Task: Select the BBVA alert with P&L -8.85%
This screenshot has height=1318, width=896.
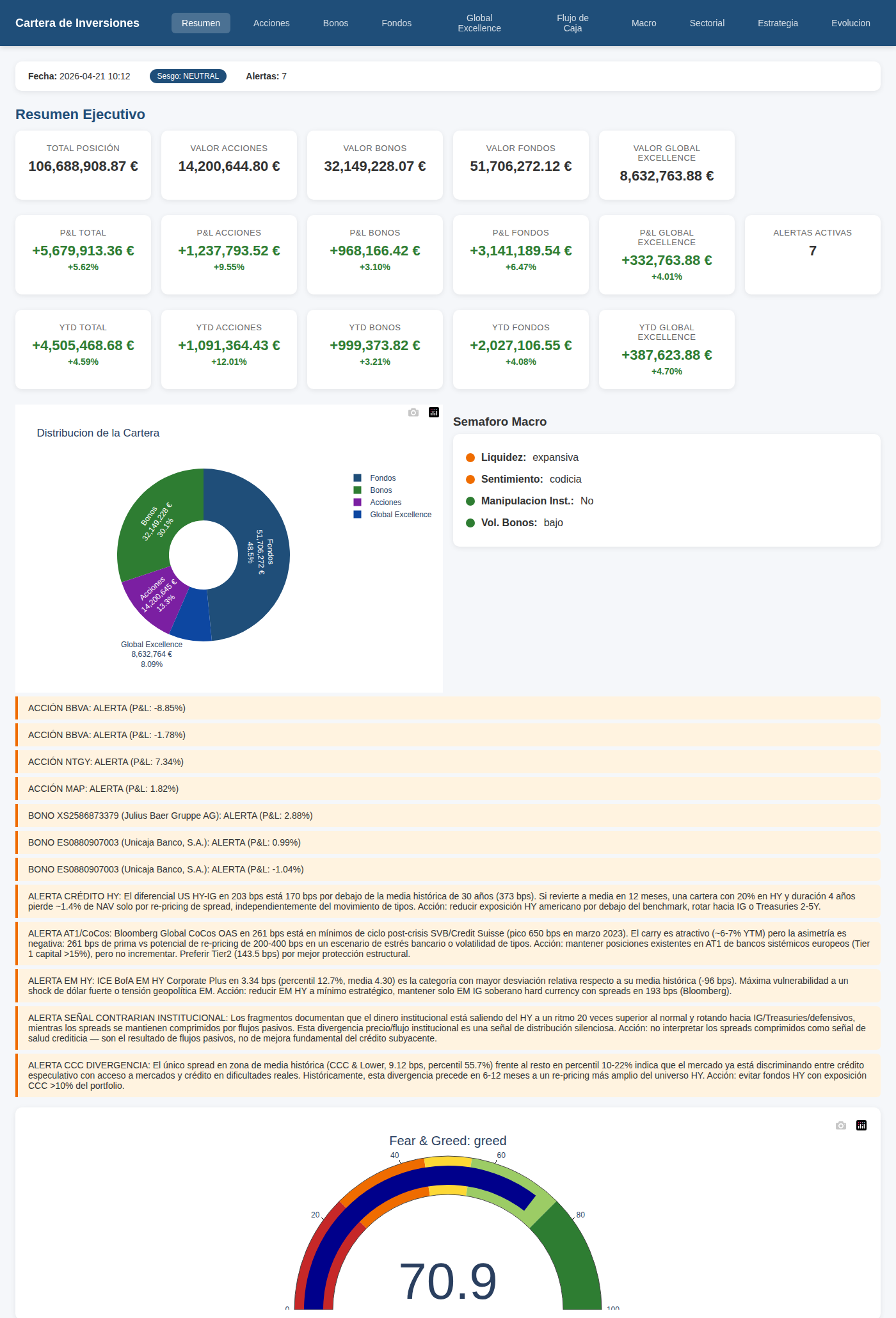Action: [x=107, y=708]
